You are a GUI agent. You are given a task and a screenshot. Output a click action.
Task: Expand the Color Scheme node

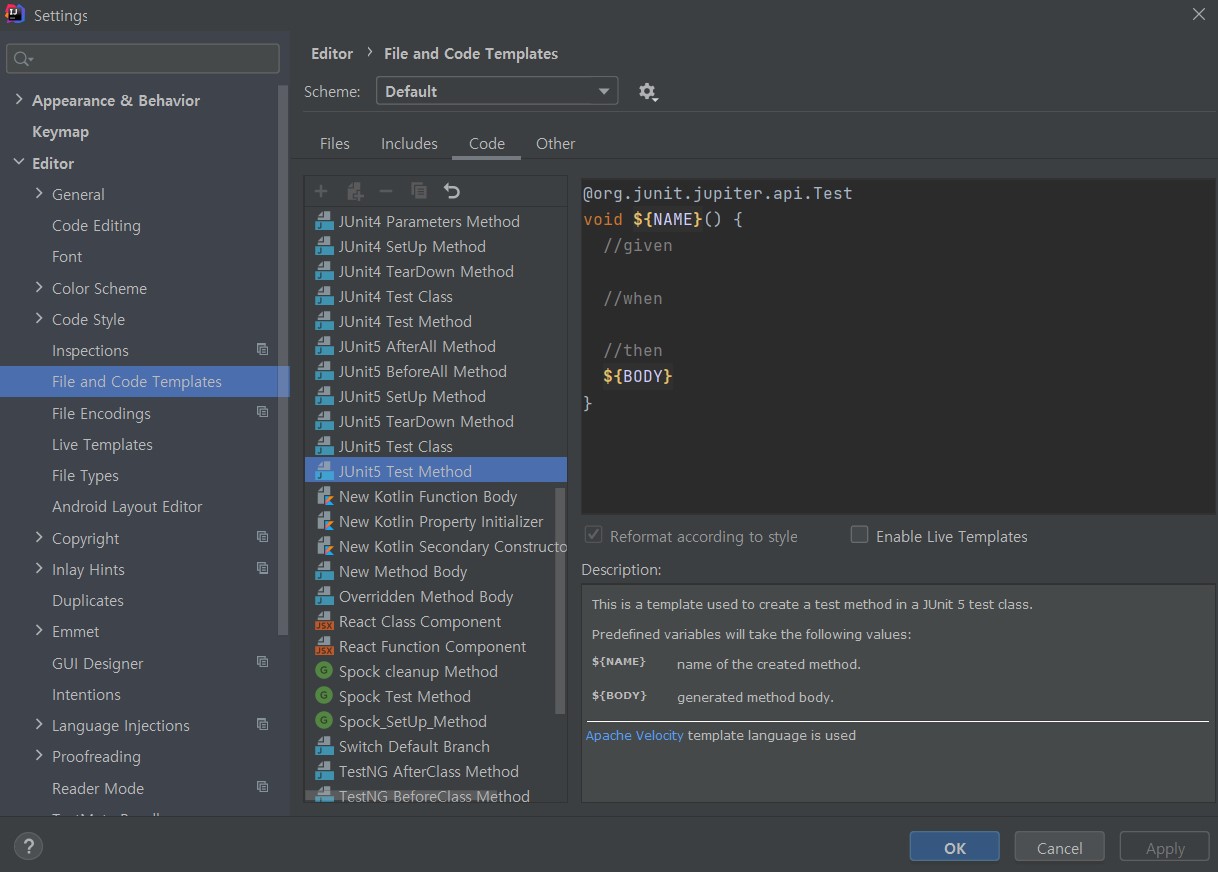pyautogui.click(x=39, y=288)
